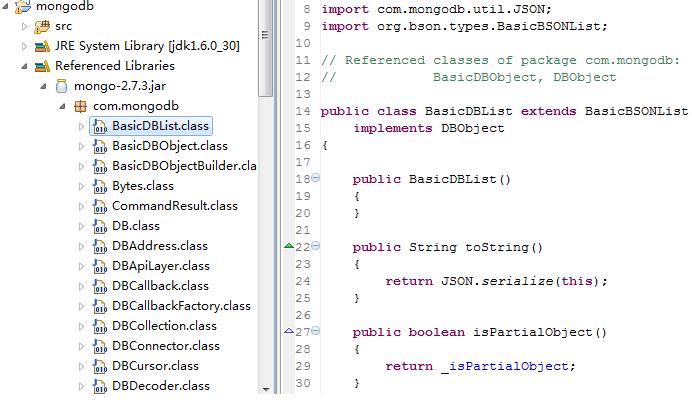
Task: Expand the DBCursor.class node
Action: 81,366
